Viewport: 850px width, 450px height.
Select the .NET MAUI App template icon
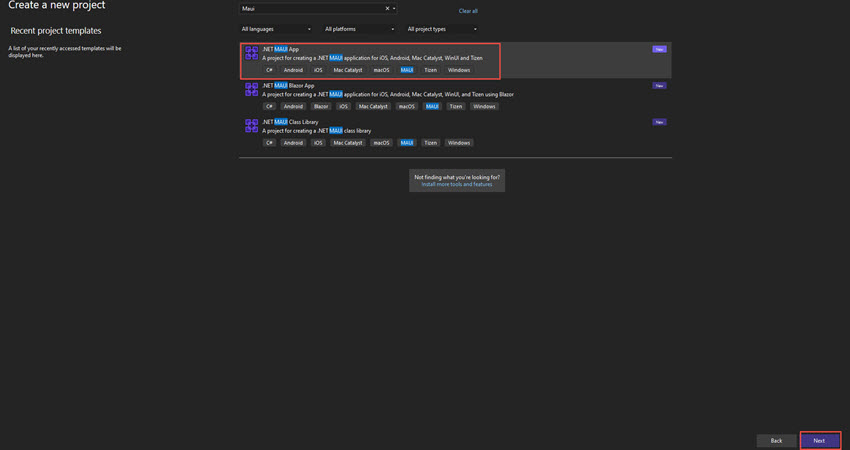click(252, 53)
